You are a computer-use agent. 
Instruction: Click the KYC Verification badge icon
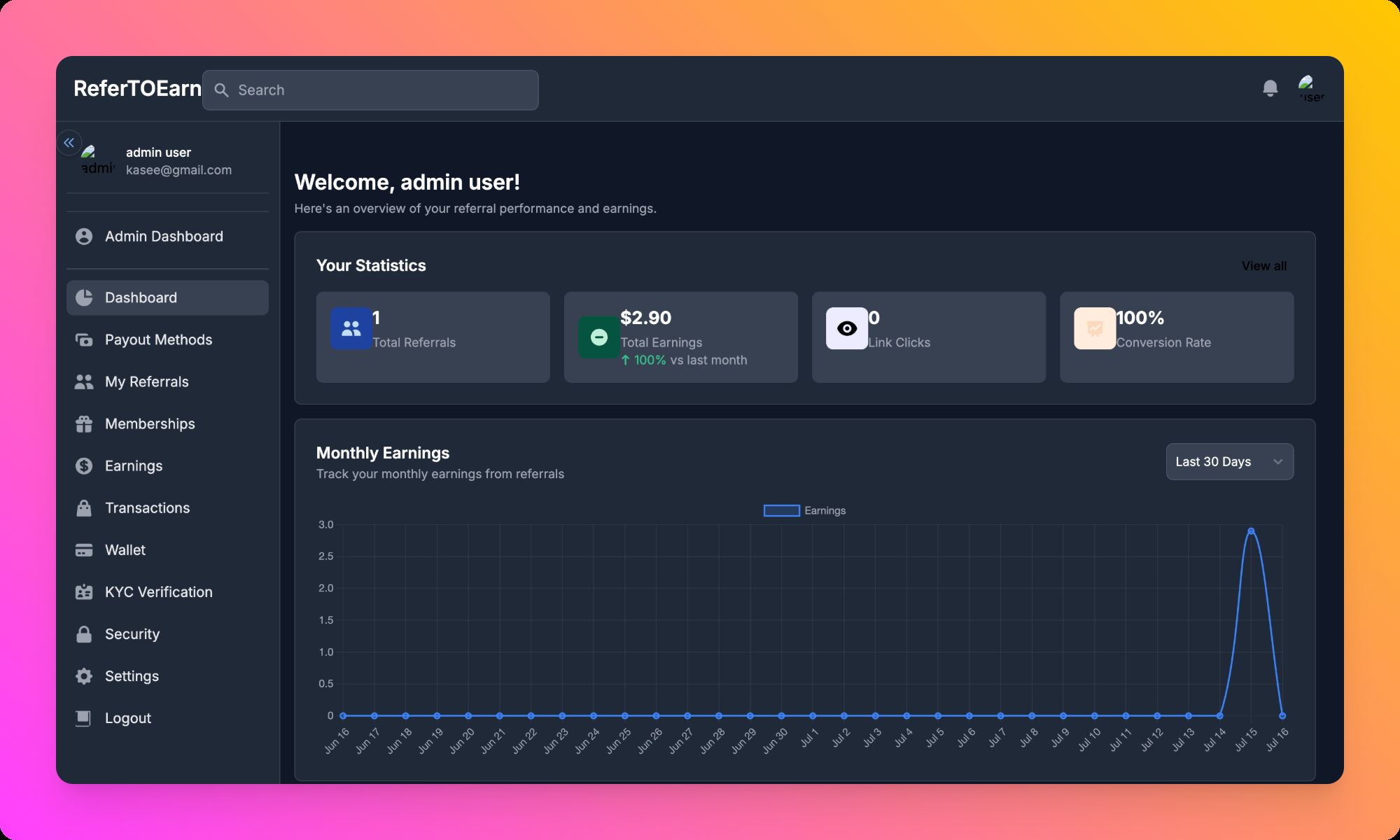click(83, 591)
